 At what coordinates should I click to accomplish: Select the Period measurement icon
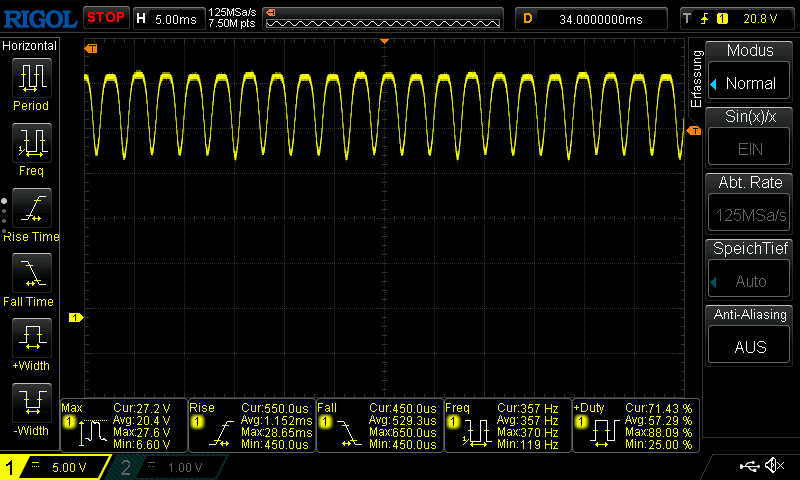pos(31,78)
